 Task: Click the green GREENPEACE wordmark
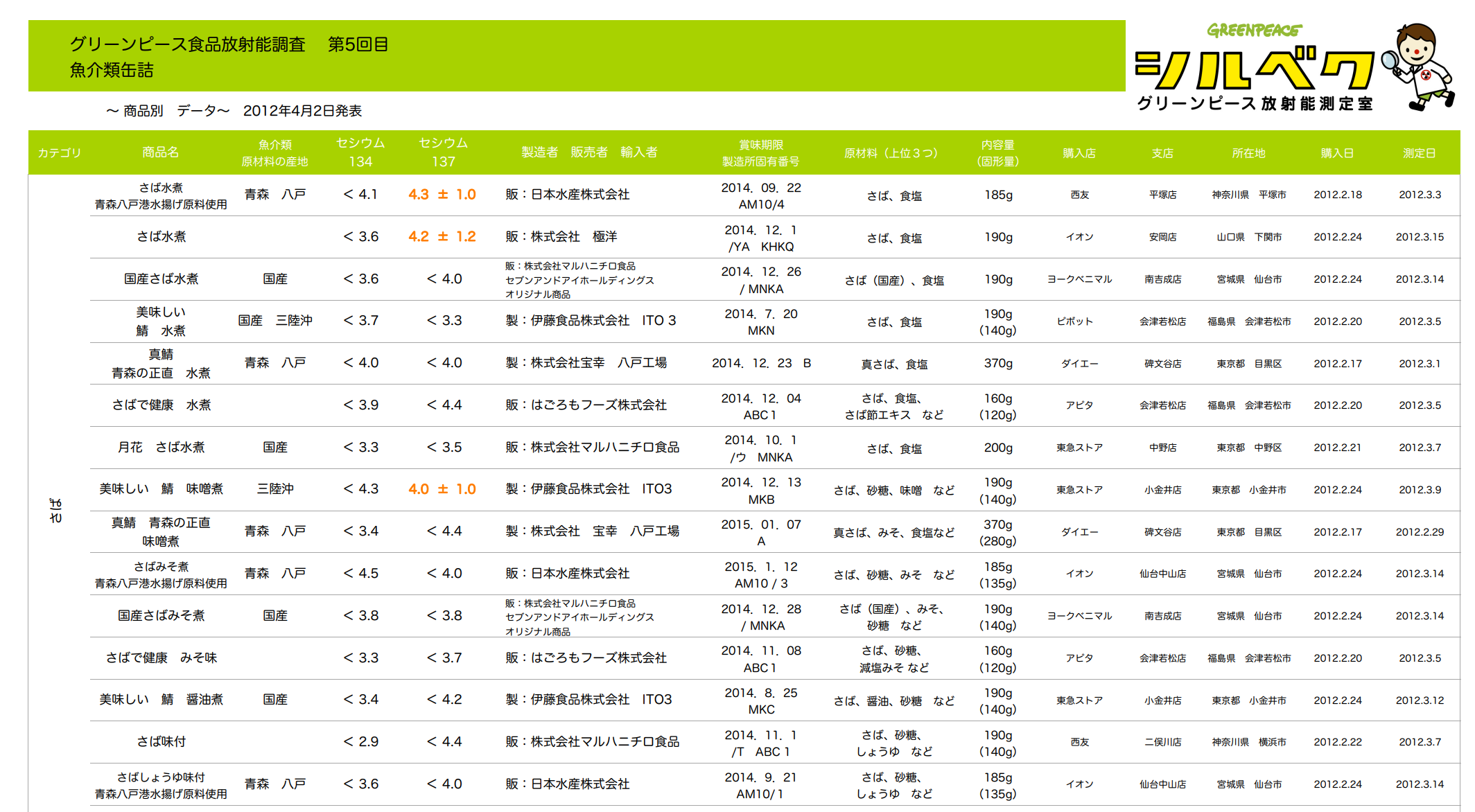pos(1254,30)
